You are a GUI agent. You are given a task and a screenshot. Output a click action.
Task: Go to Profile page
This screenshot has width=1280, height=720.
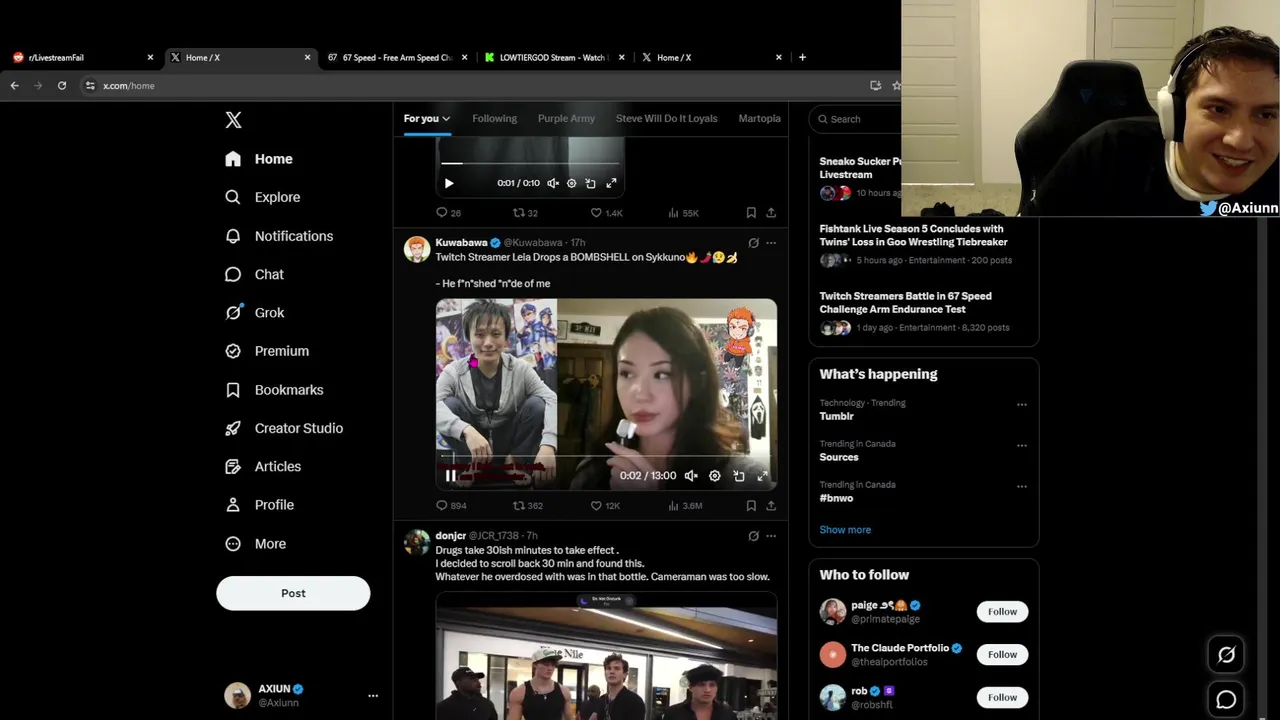coord(259,505)
